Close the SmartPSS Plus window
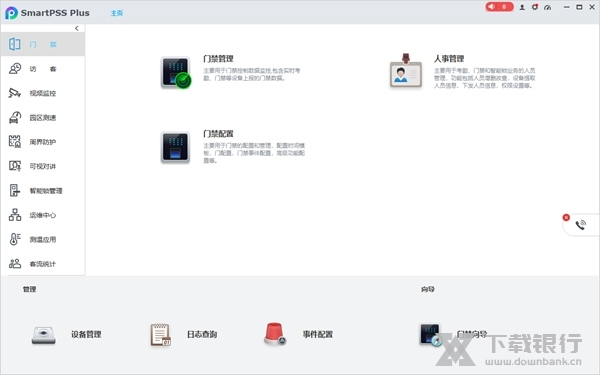Viewport: 600px width, 375px height. [x=592, y=7]
